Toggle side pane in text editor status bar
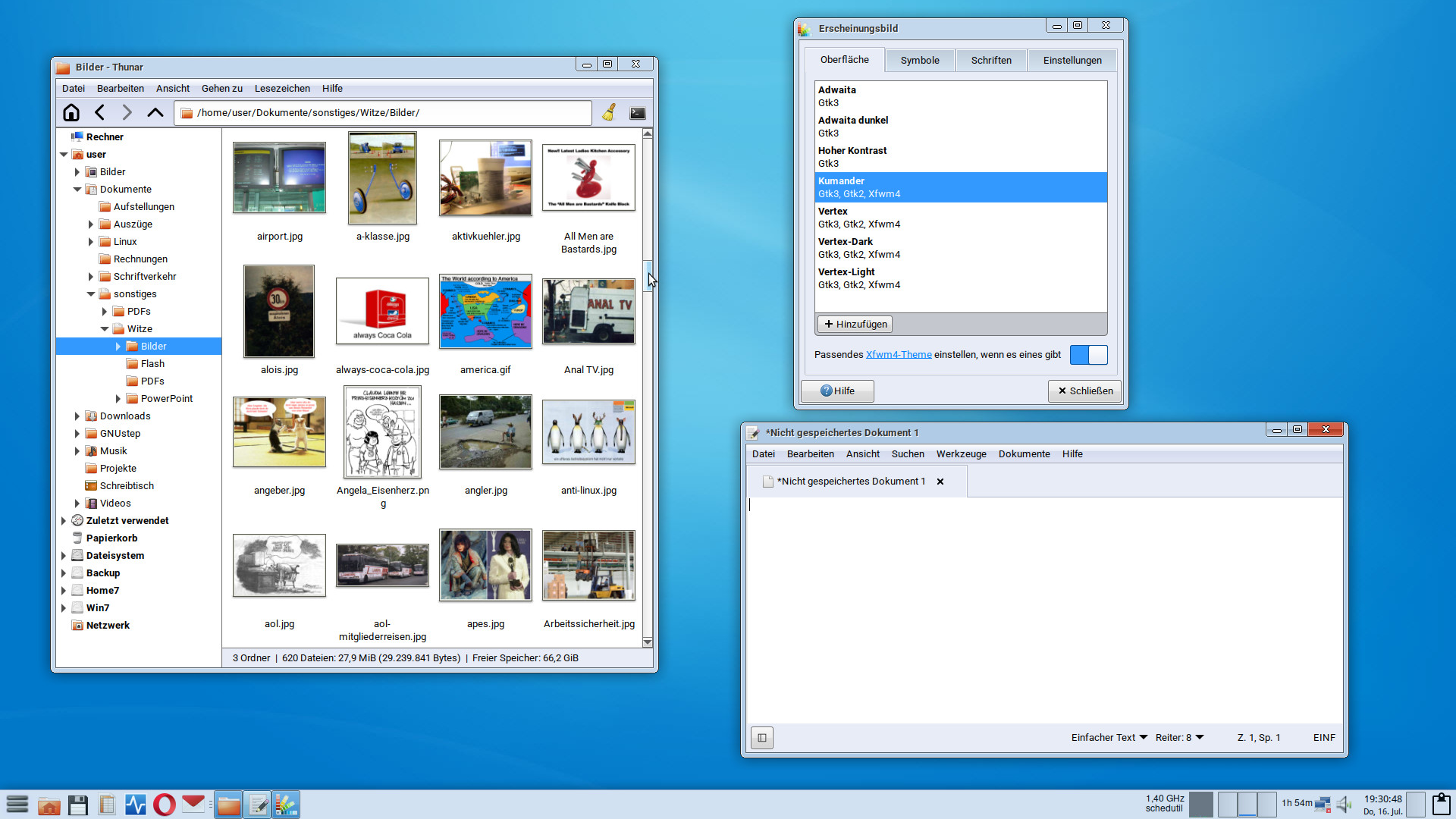This screenshot has width=1456, height=819. (x=762, y=738)
